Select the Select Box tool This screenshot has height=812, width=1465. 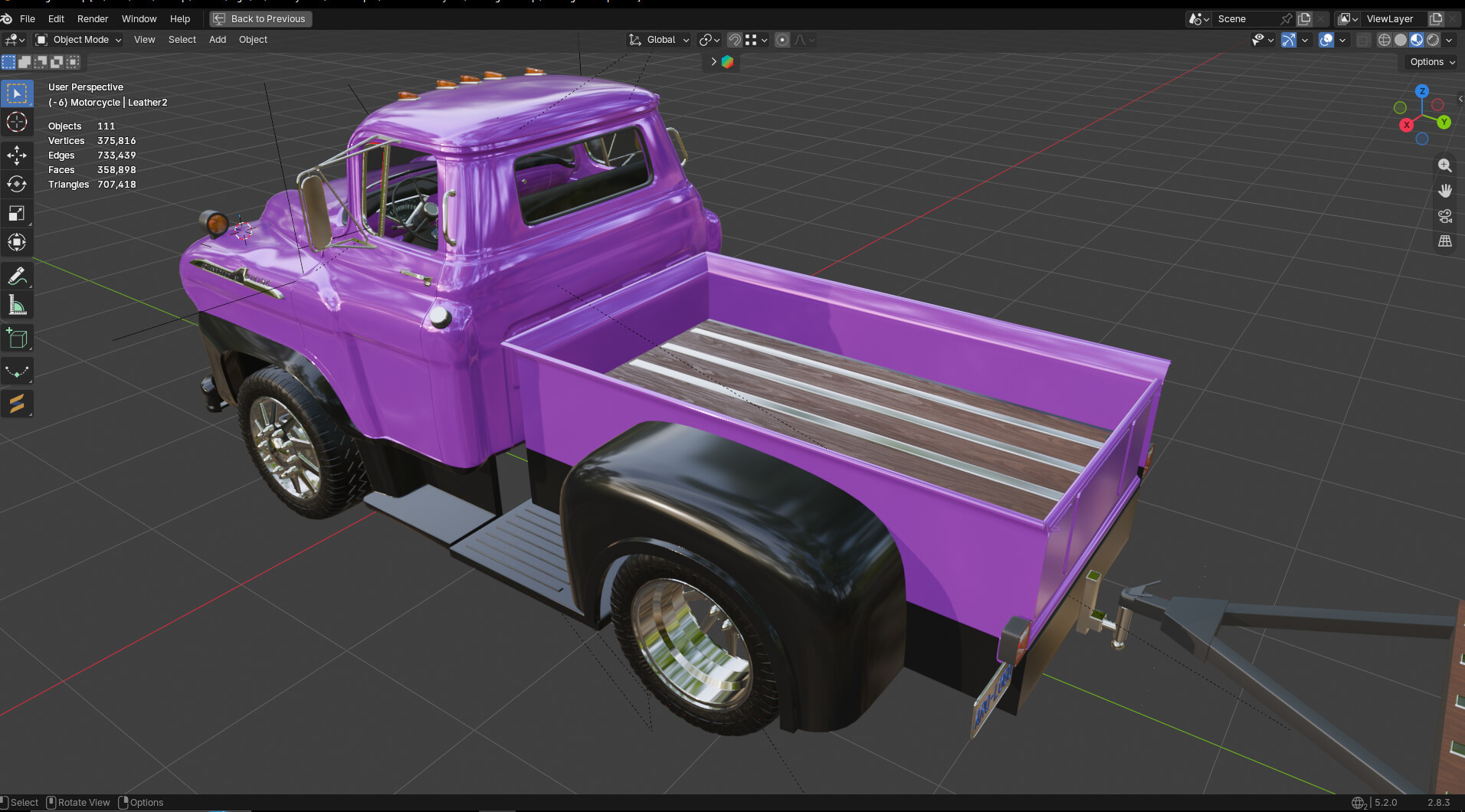click(17, 93)
